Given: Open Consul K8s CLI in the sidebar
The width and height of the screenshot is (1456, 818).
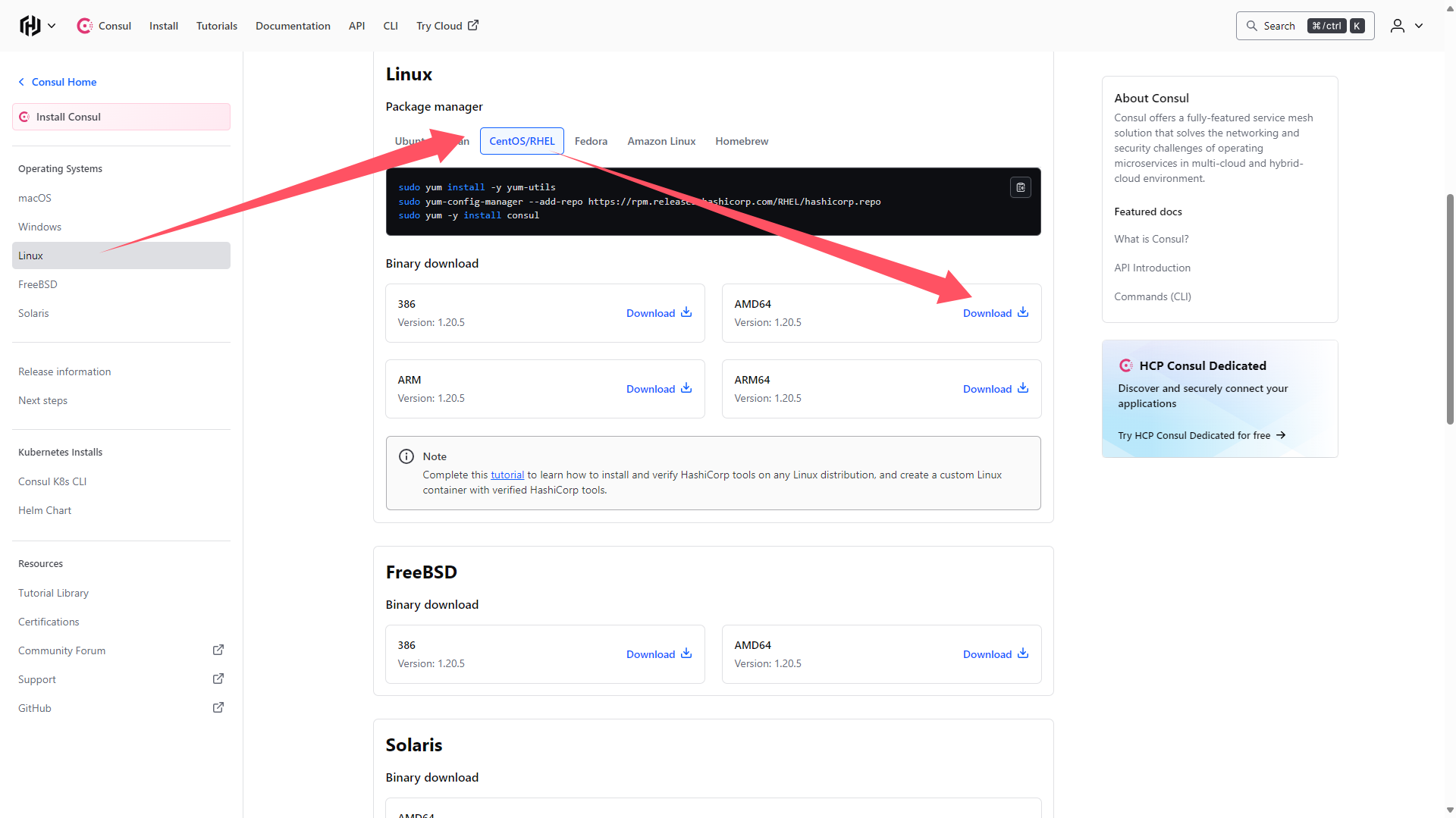Looking at the screenshot, I should click(52, 481).
